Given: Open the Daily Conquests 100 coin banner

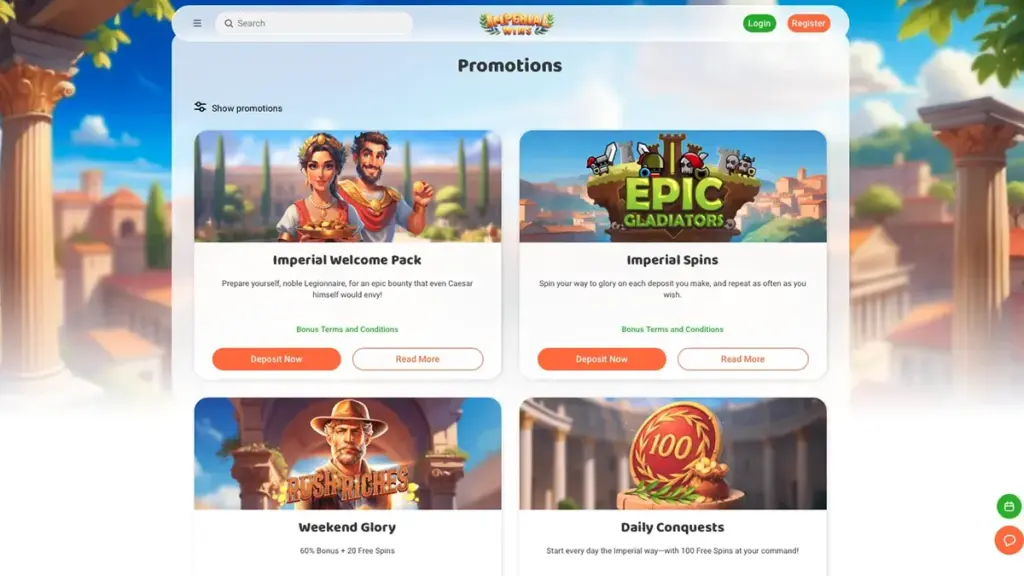Looking at the screenshot, I should 673,454.
